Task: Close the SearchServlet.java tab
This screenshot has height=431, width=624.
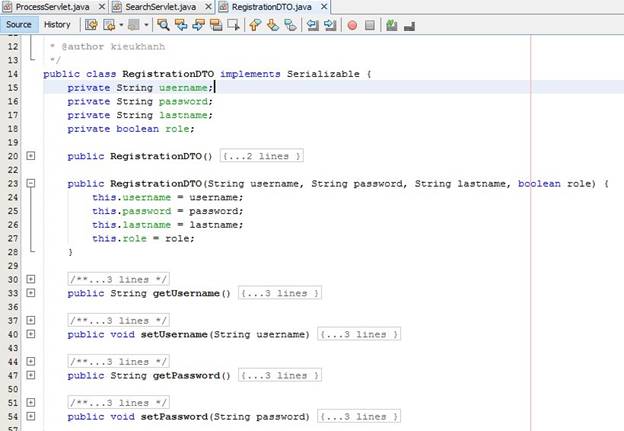Action: [x=209, y=7]
